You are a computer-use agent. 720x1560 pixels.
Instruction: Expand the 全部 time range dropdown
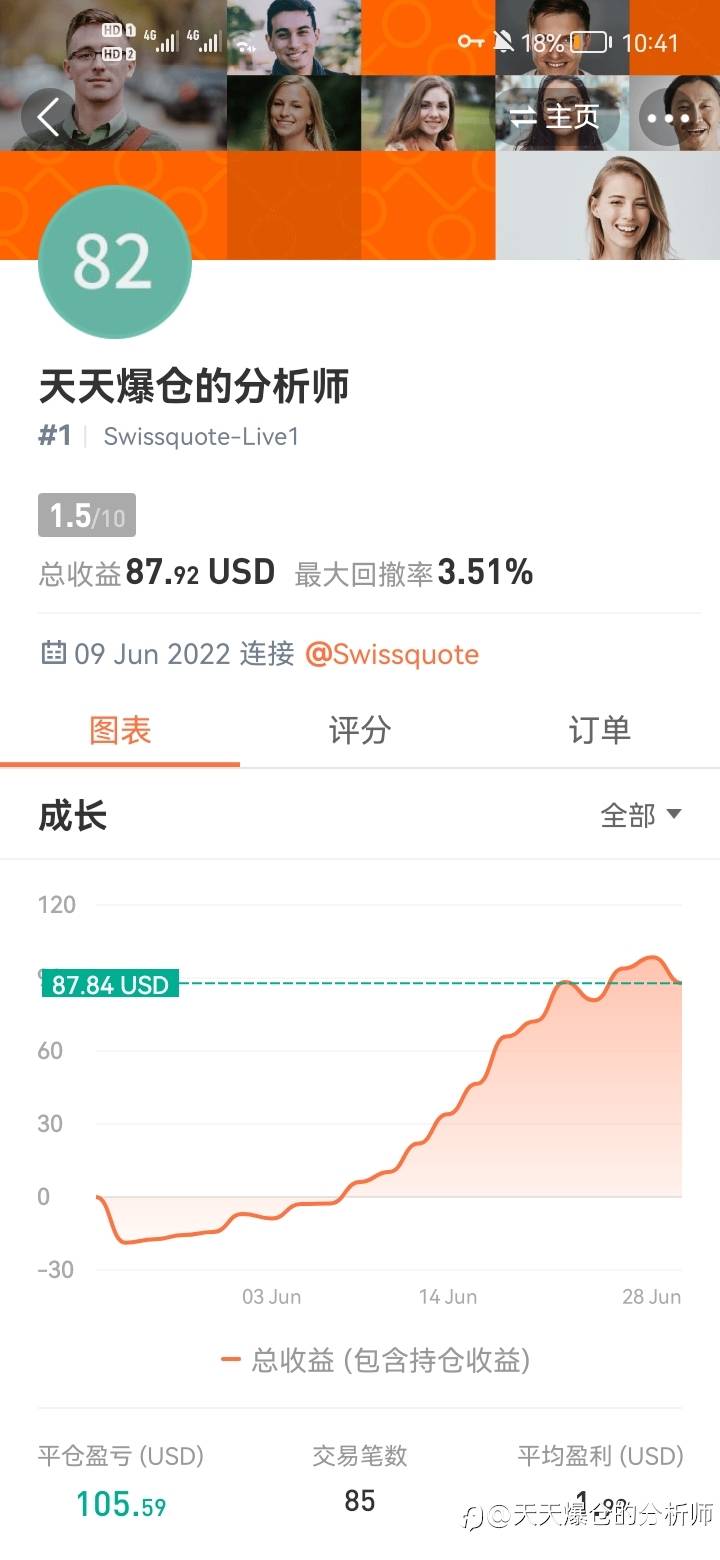(640, 815)
